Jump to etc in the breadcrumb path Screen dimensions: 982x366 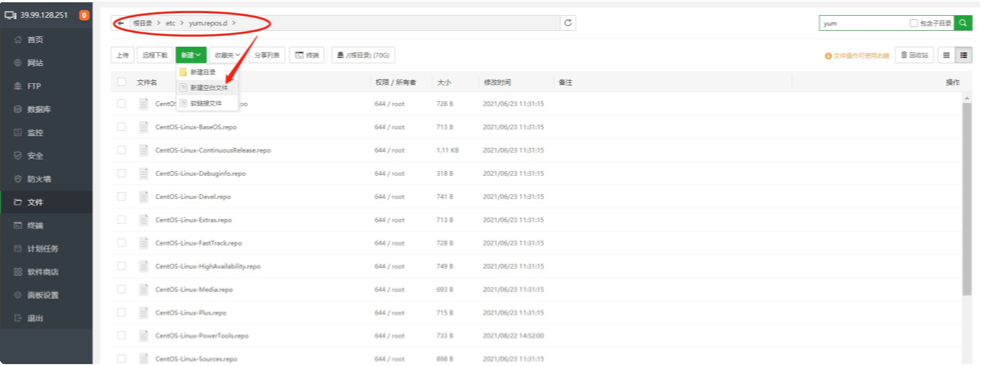[170, 23]
